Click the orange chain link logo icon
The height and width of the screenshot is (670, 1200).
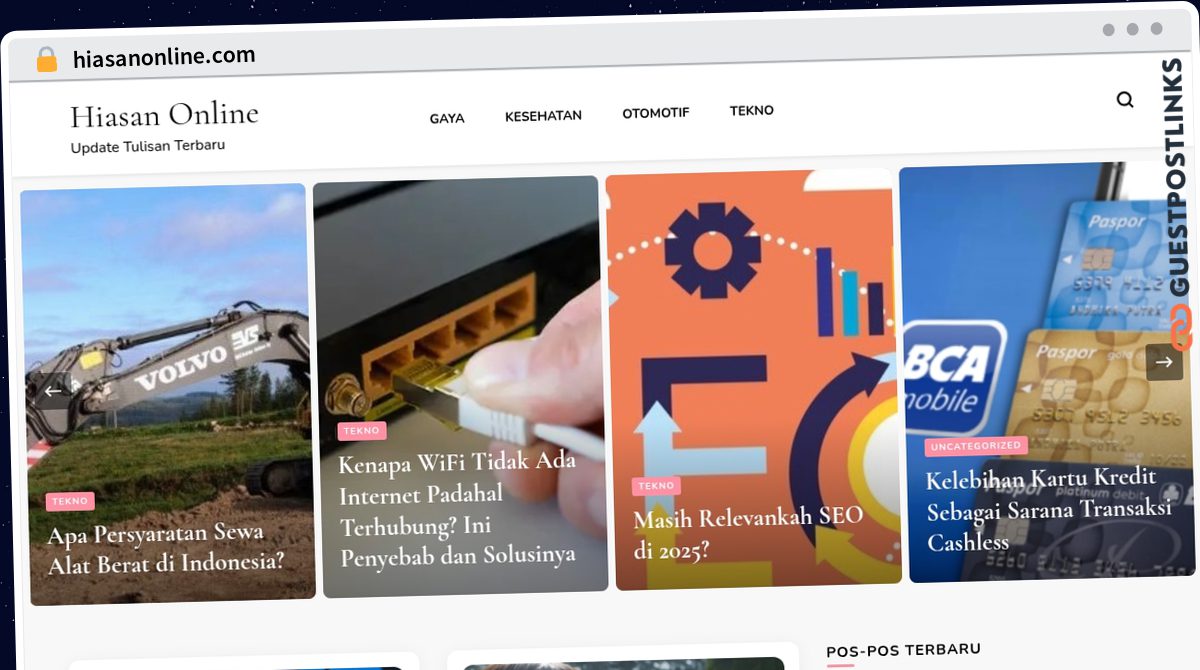click(1180, 327)
